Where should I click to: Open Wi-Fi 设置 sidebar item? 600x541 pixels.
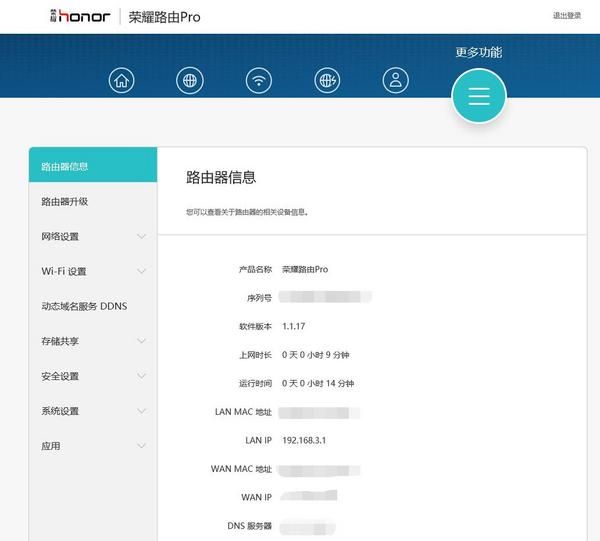[93, 271]
